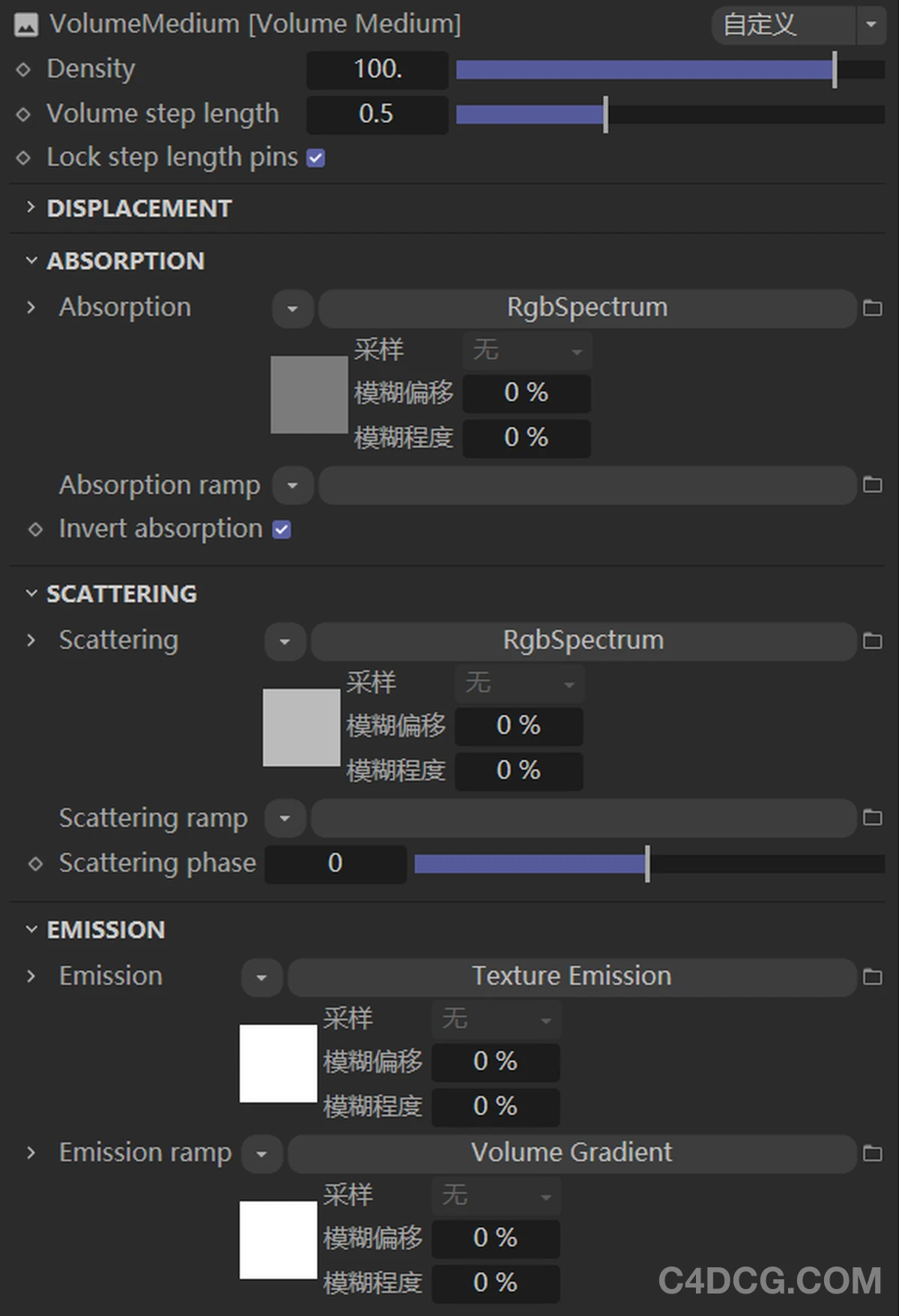Viewport: 899px width, 1316px height.
Task: Click the folder icon beside Scattering ramp
Action: click(x=872, y=818)
